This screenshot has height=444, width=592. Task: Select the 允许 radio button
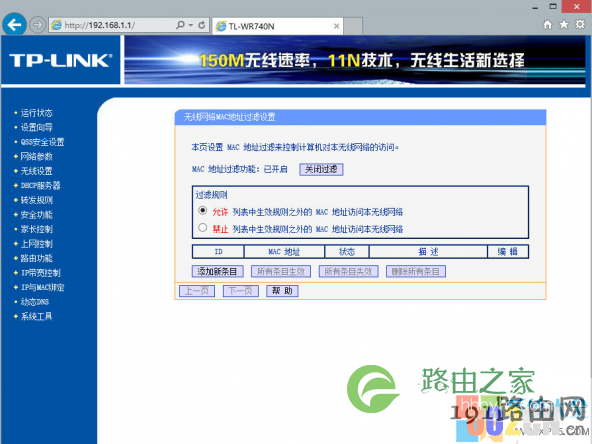tap(203, 210)
